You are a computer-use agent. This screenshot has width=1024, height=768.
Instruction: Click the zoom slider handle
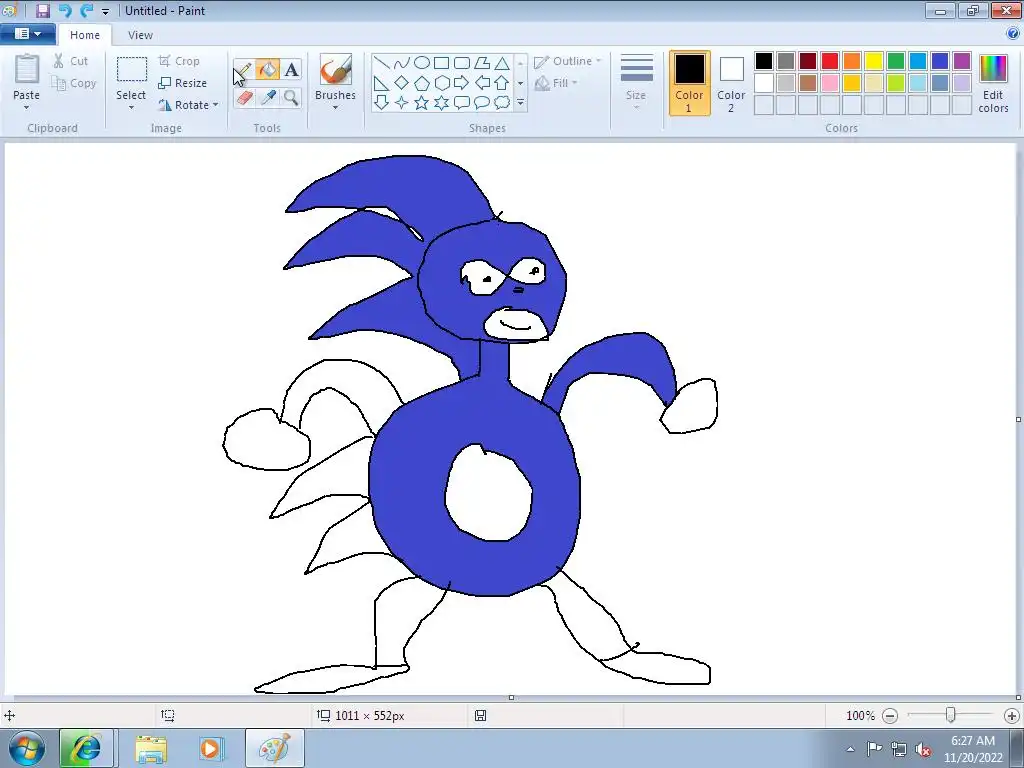951,715
